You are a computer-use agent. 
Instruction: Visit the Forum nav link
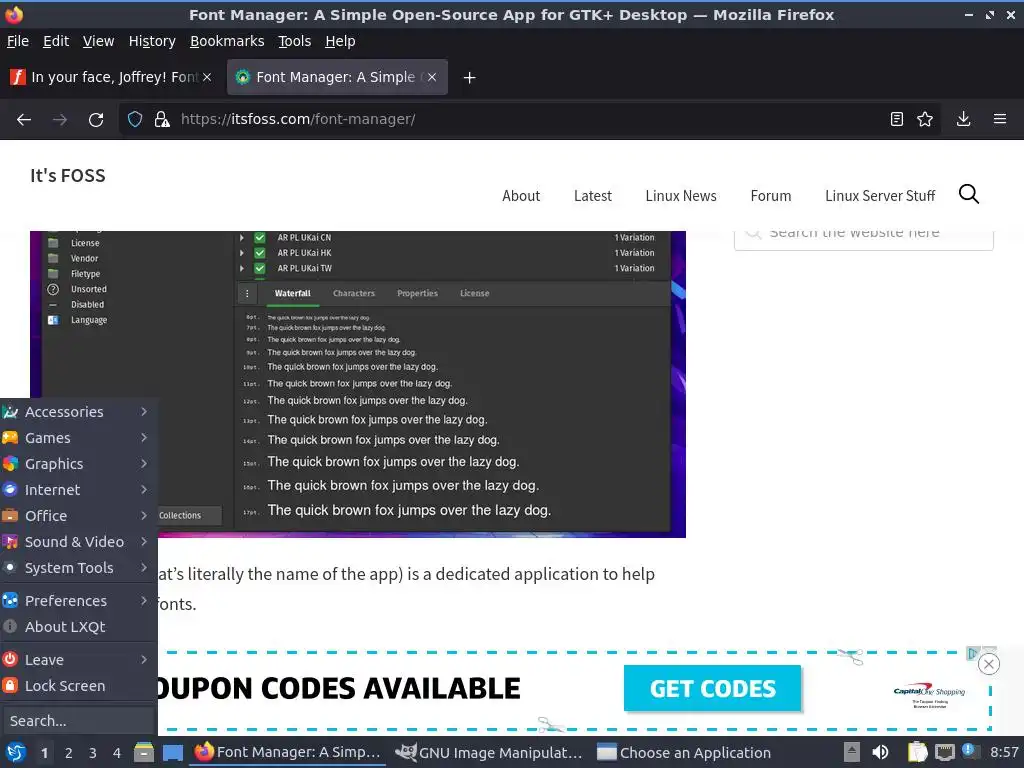(771, 196)
